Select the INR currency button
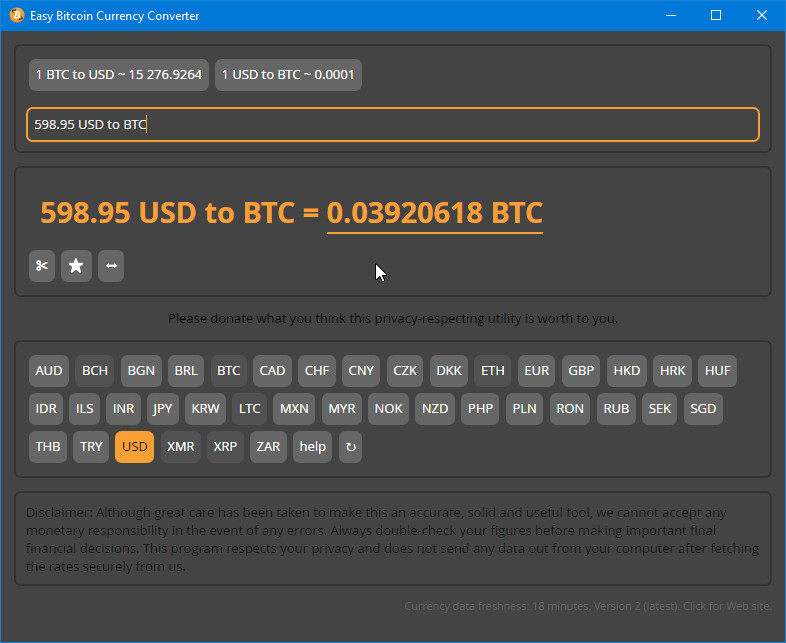The height and width of the screenshot is (643, 786). click(123, 409)
